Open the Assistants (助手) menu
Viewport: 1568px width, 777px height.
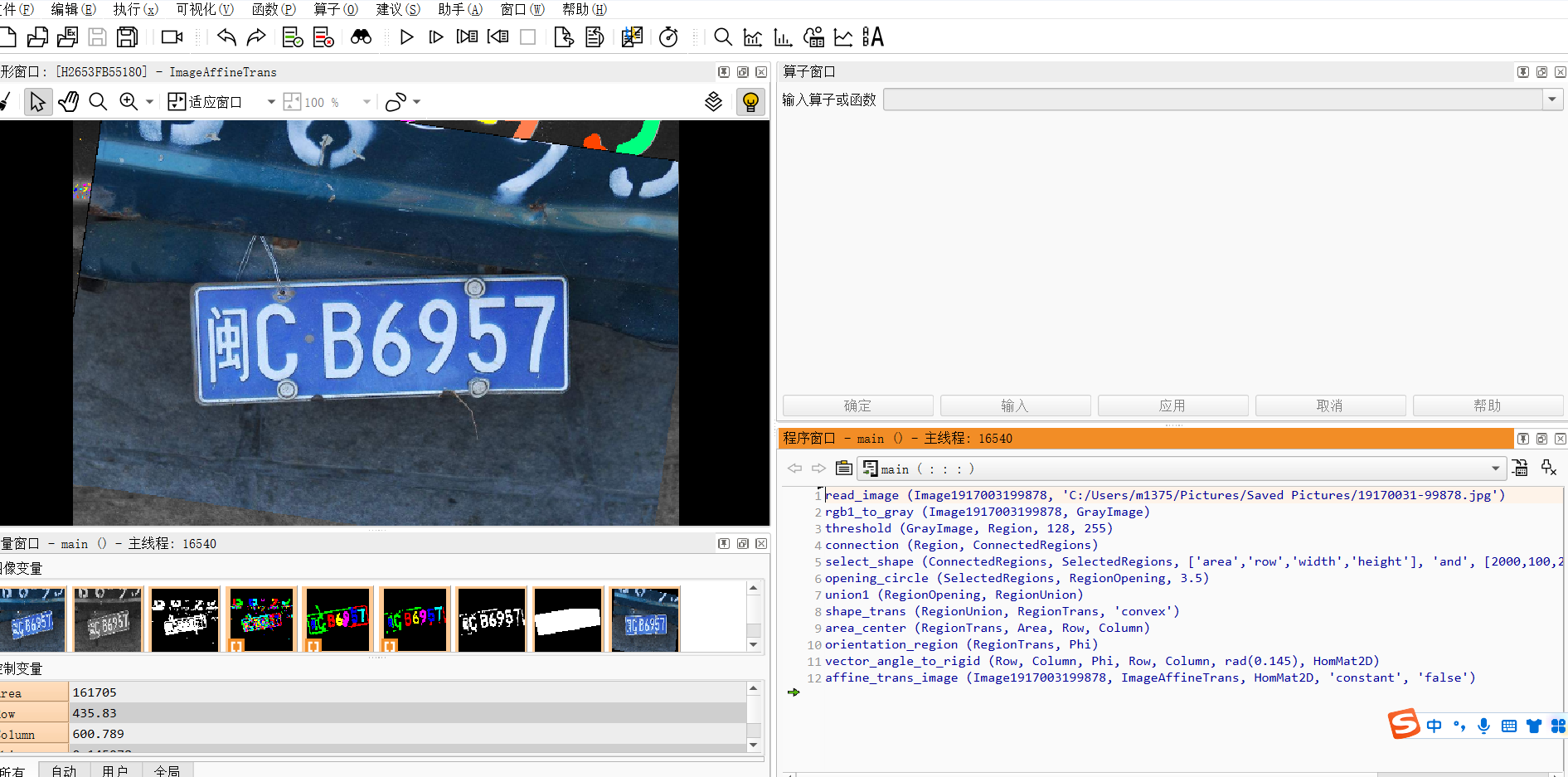coord(460,9)
